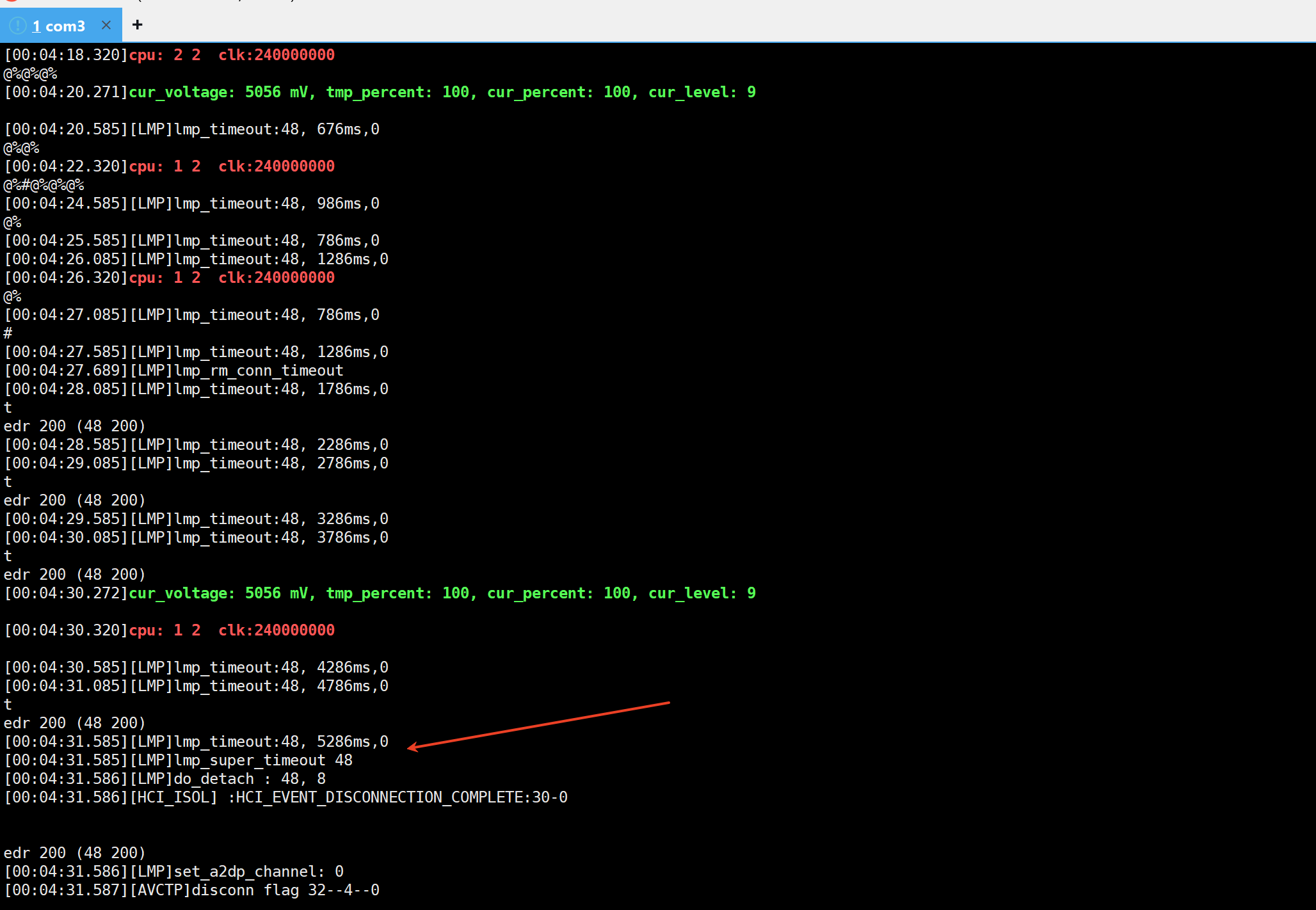Click 'HCI_EVENT_DISCONNECTION_COMPLETE:30-0' log line
Screen dimensions: 1316x910
pyautogui.click(x=285, y=797)
